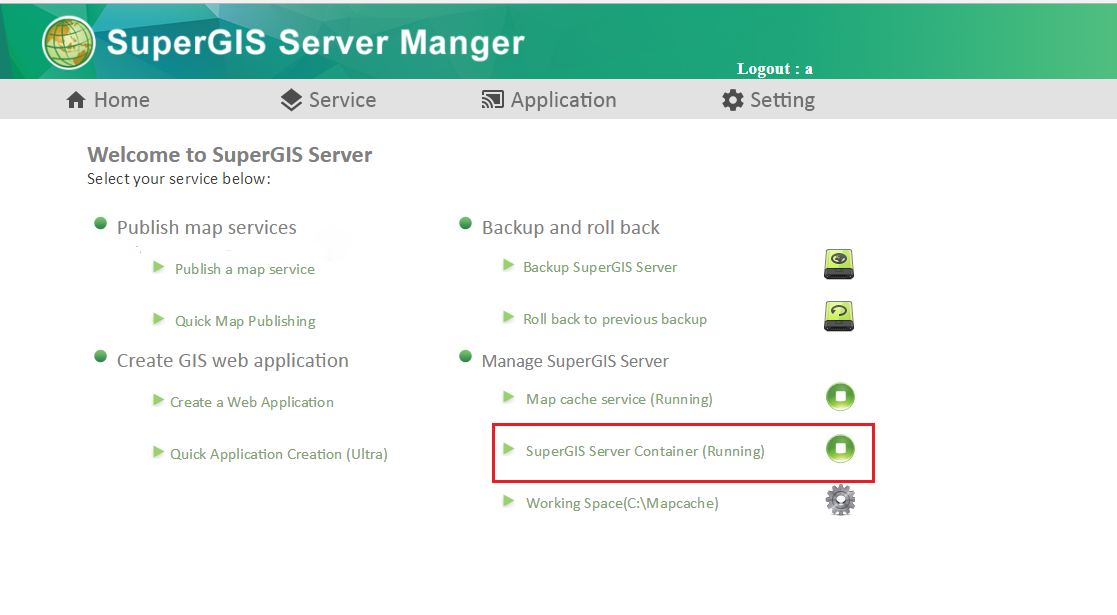Open Publish a map service link
1117x615 pixels.
click(245, 269)
